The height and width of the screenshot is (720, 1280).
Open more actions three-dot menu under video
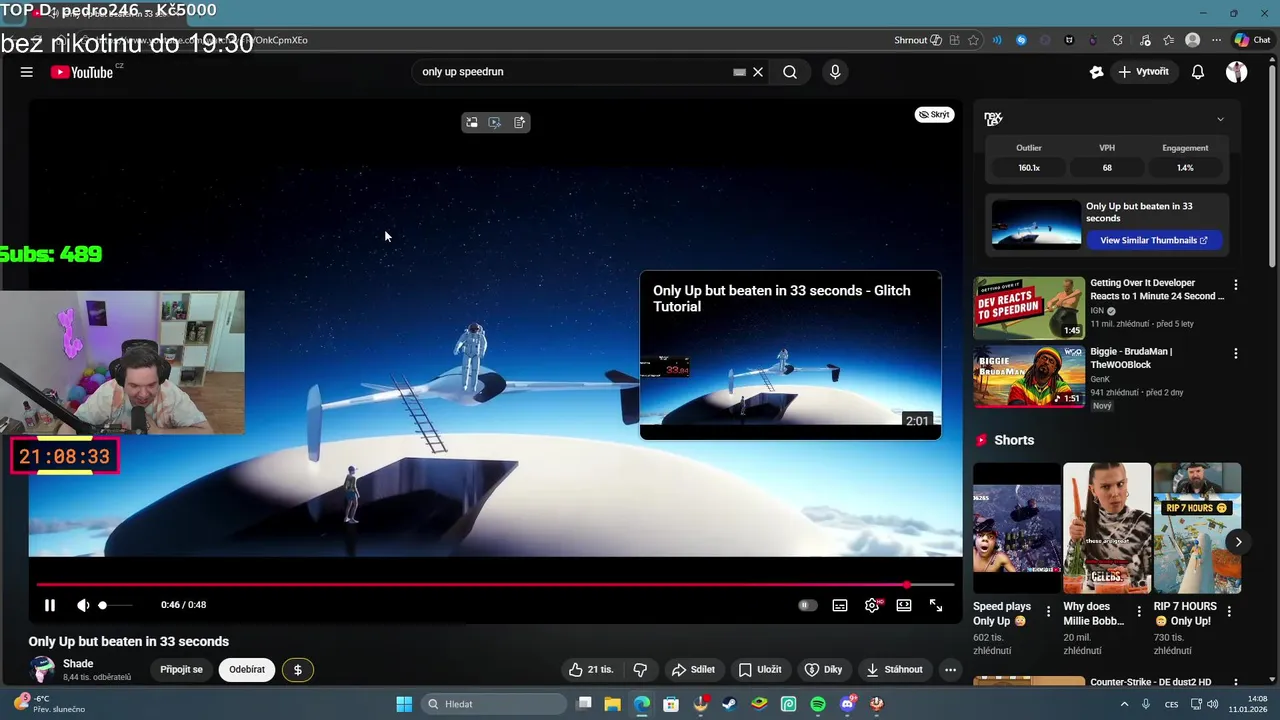(950, 669)
